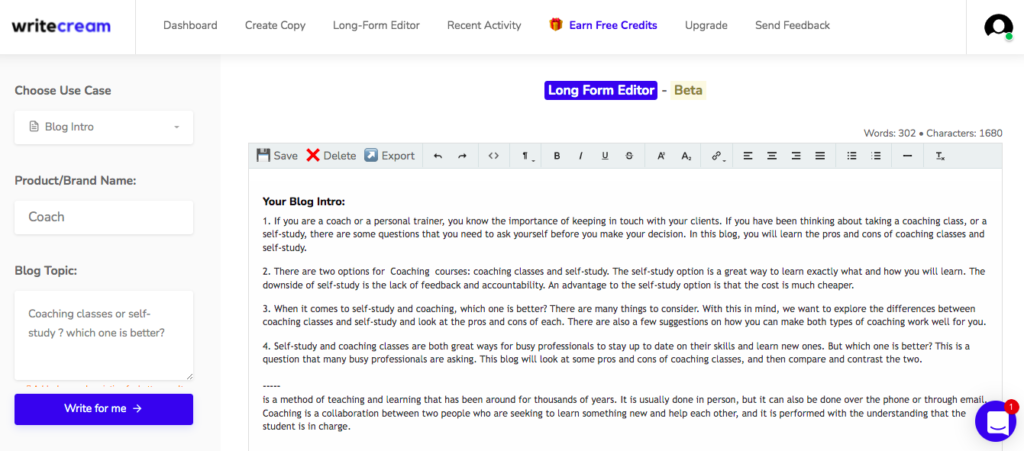1024x451 pixels.
Task: Click the Product/Brand Name field containing Coach
Action: [x=104, y=217]
